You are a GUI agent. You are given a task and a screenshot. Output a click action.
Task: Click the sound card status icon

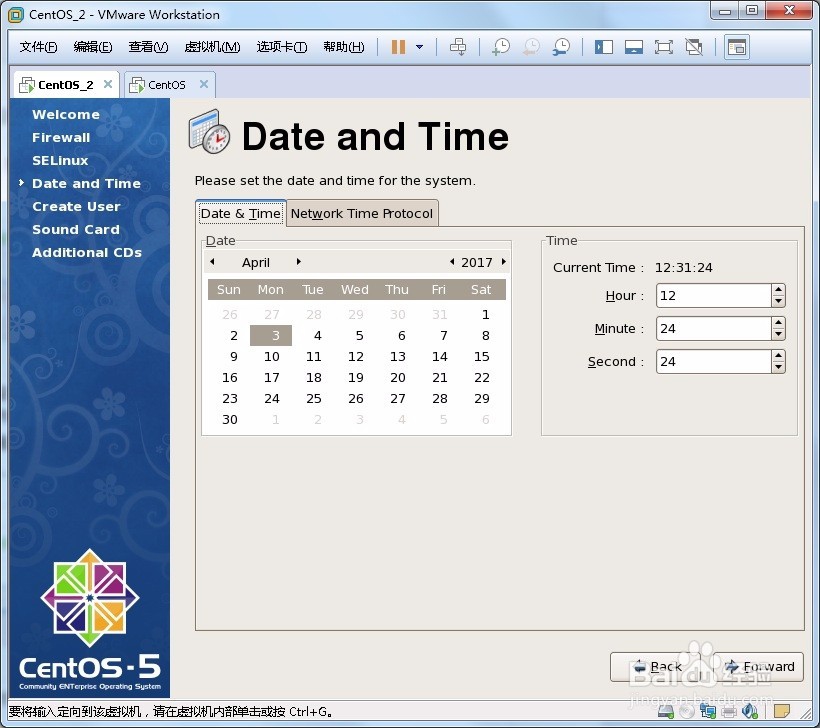point(749,711)
